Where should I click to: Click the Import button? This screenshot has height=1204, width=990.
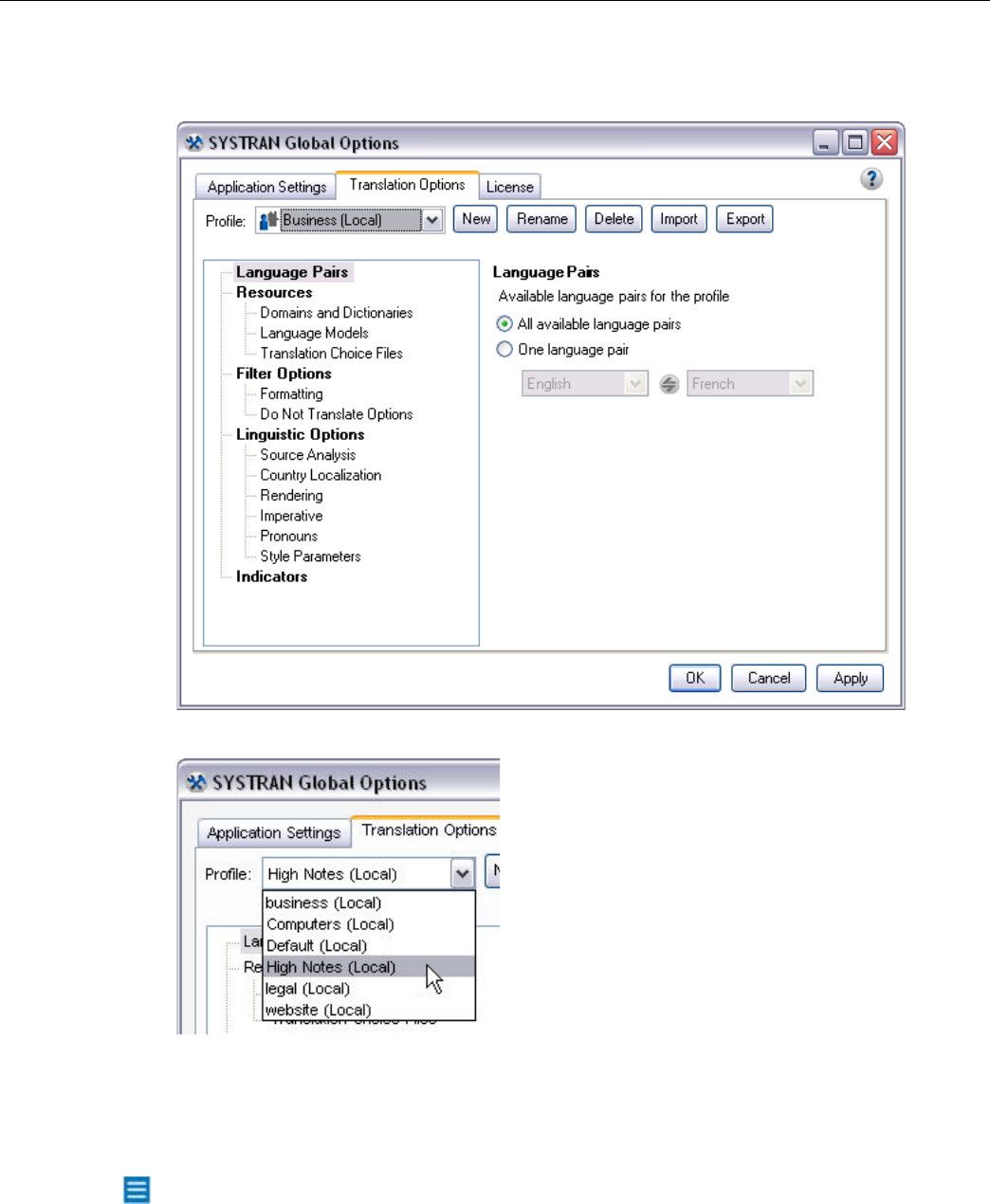(x=679, y=219)
